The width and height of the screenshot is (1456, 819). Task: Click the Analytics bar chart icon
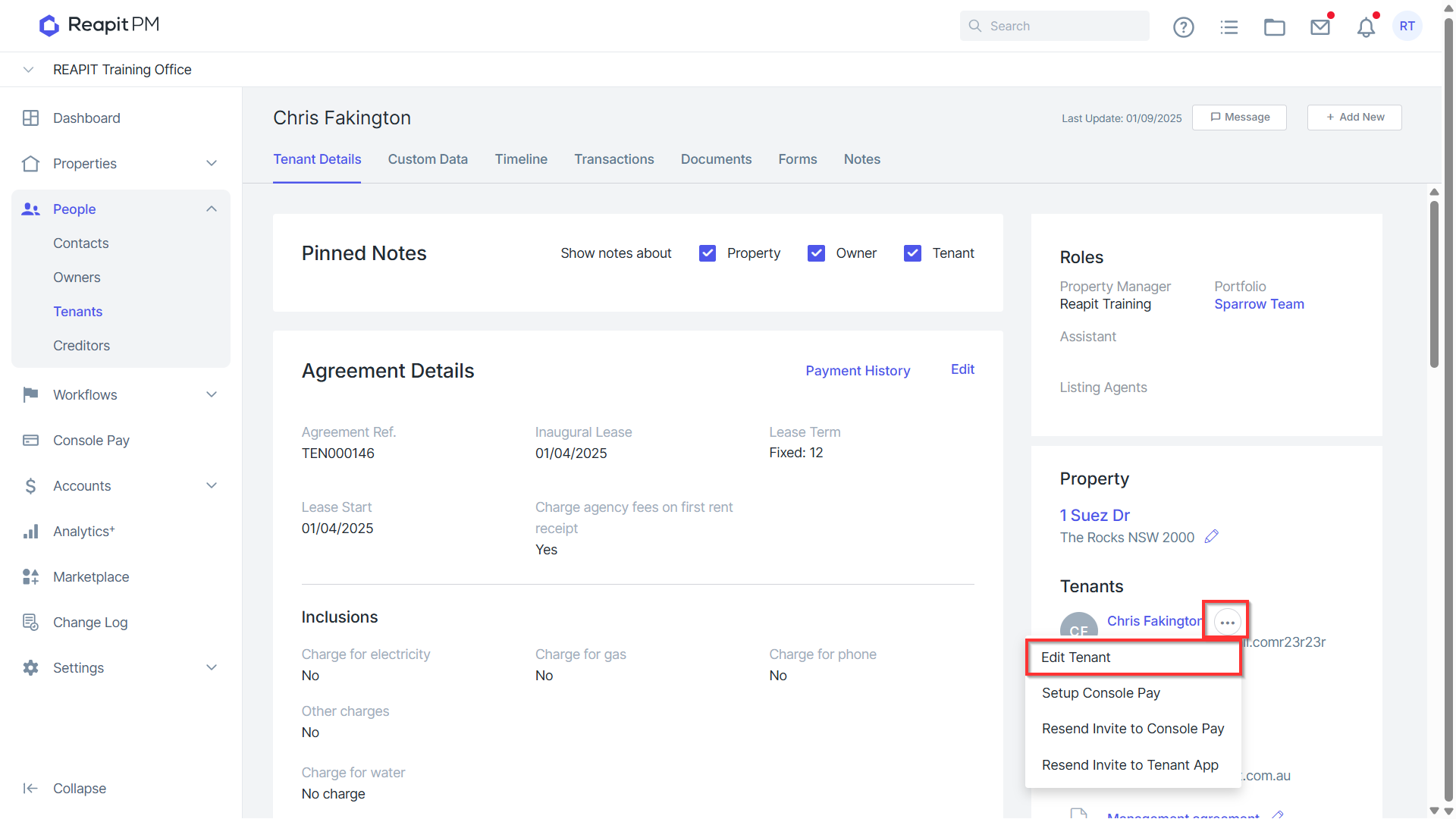tap(30, 532)
